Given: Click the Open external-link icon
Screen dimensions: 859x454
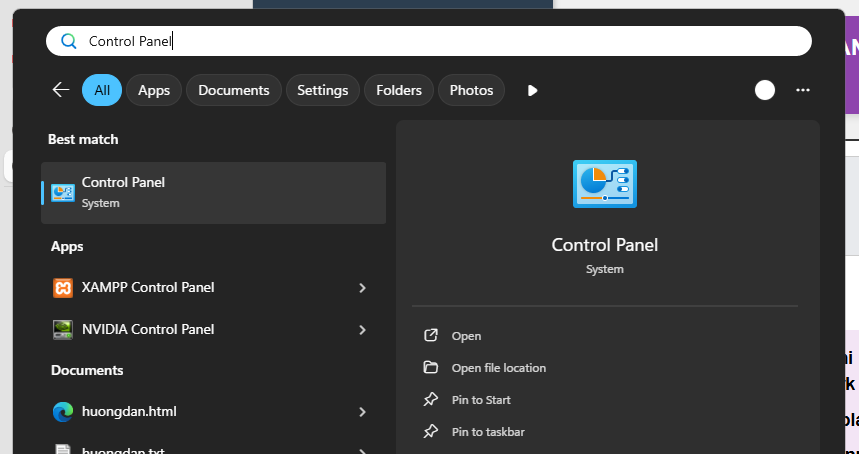Looking at the screenshot, I should pos(431,335).
